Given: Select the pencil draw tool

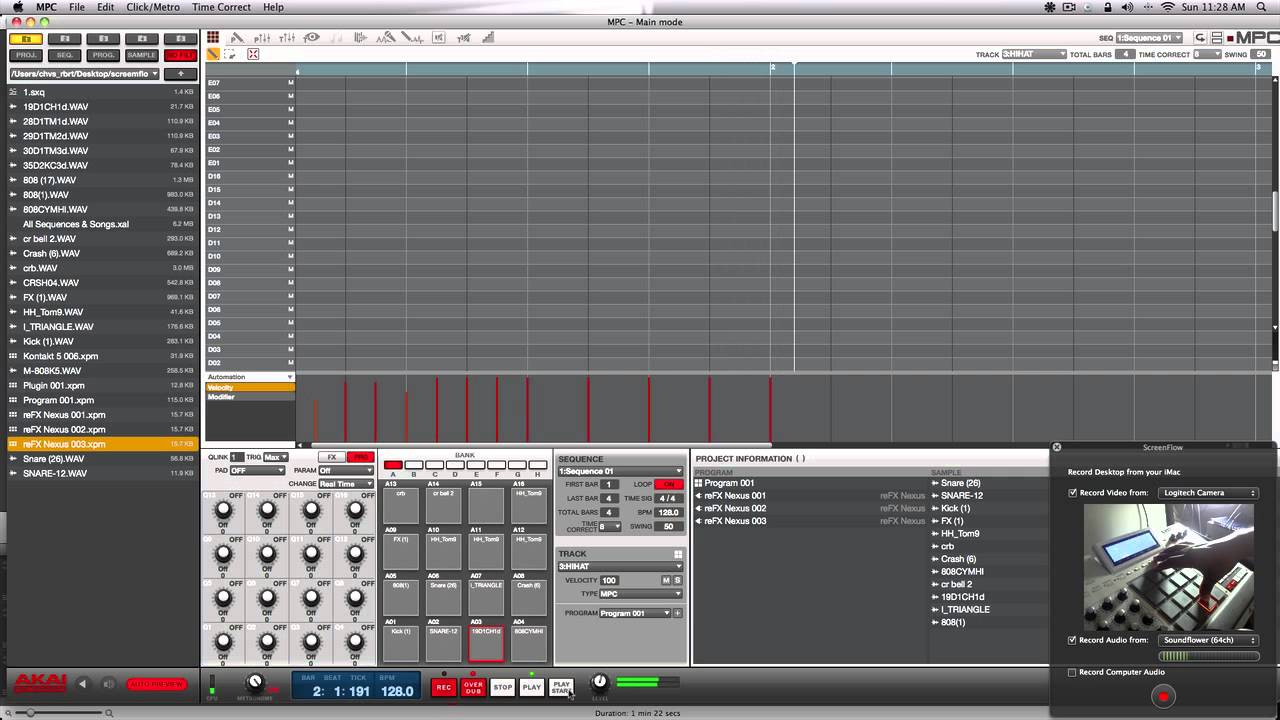Looking at the screenshot, I should pyautogui.click(x=213, y=54).
